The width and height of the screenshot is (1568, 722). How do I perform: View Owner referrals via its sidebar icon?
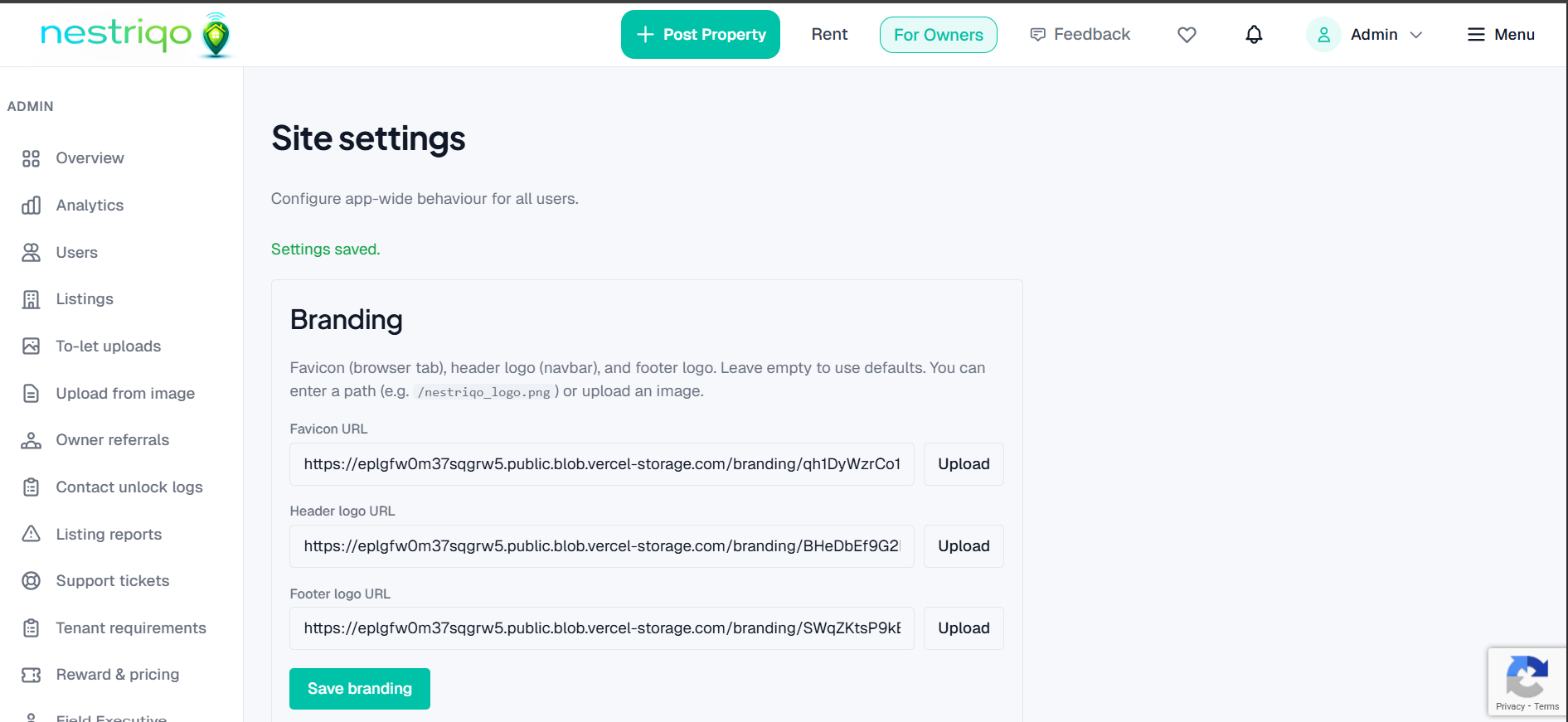click(x=31, y=439)
